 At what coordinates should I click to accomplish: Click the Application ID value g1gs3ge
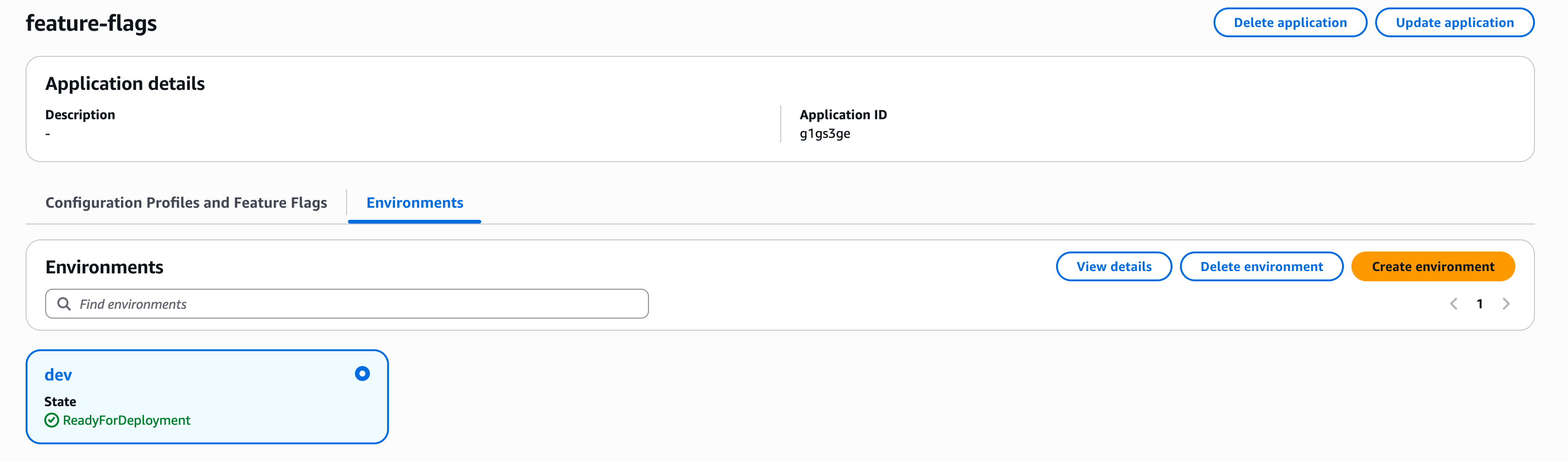click(824, 134)
